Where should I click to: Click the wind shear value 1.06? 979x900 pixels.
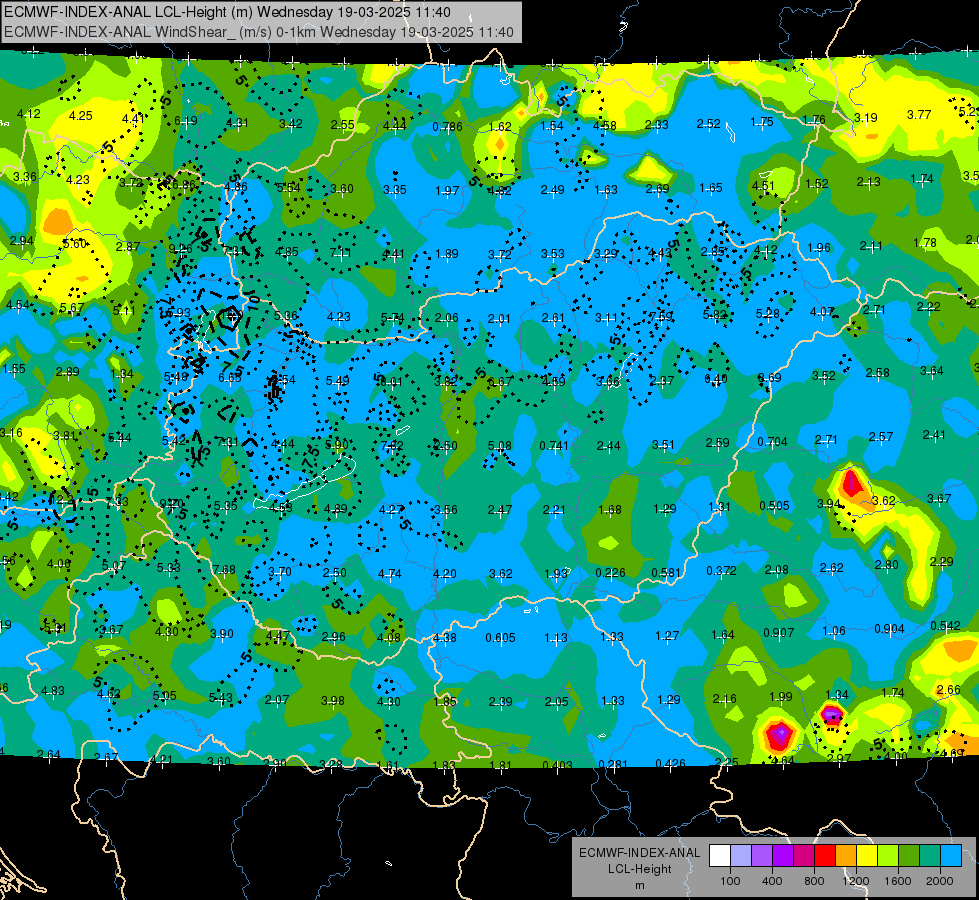834,631
